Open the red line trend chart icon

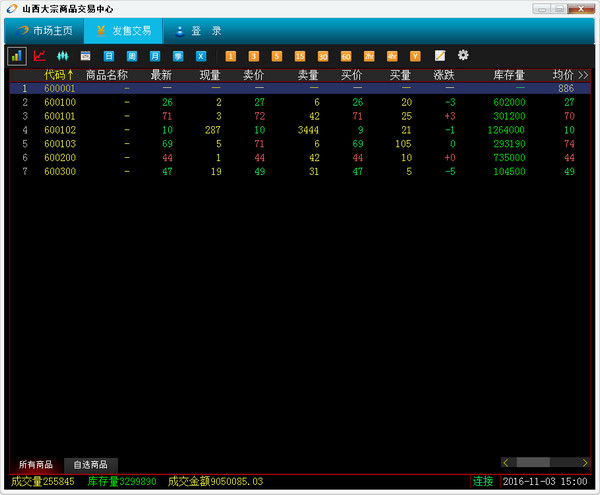click(40, 56)
